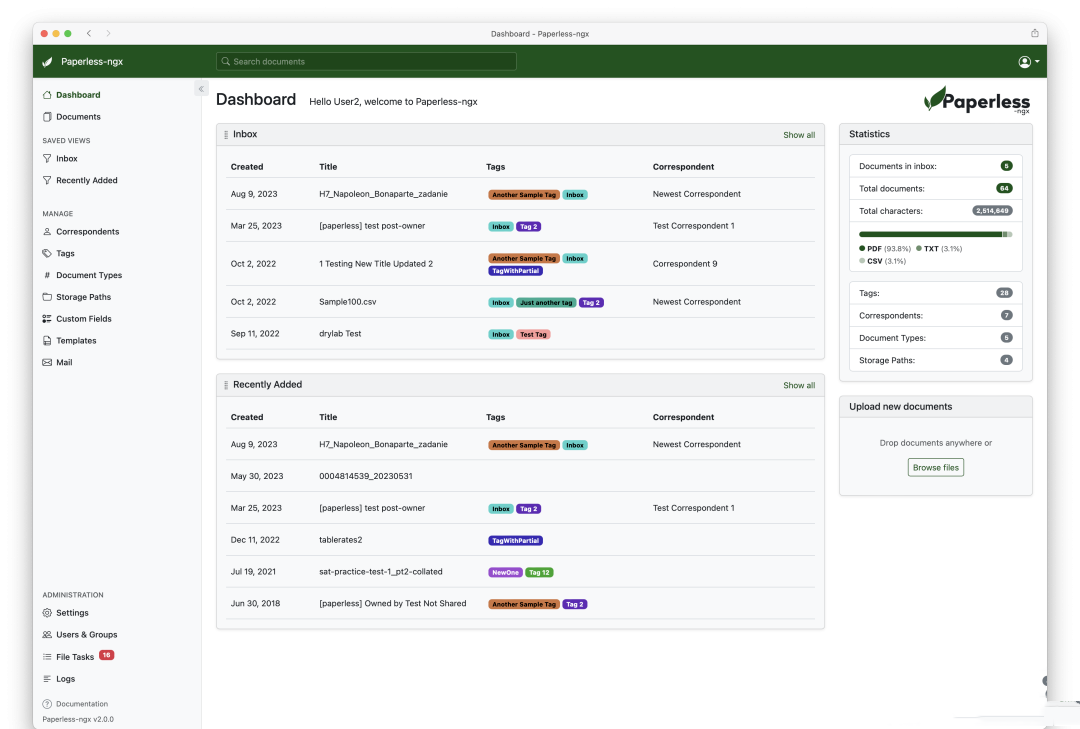1080x729 pixels.
Task: Collapse the sidebar with the chevron toggle
Action: click(x=201, y=88)
